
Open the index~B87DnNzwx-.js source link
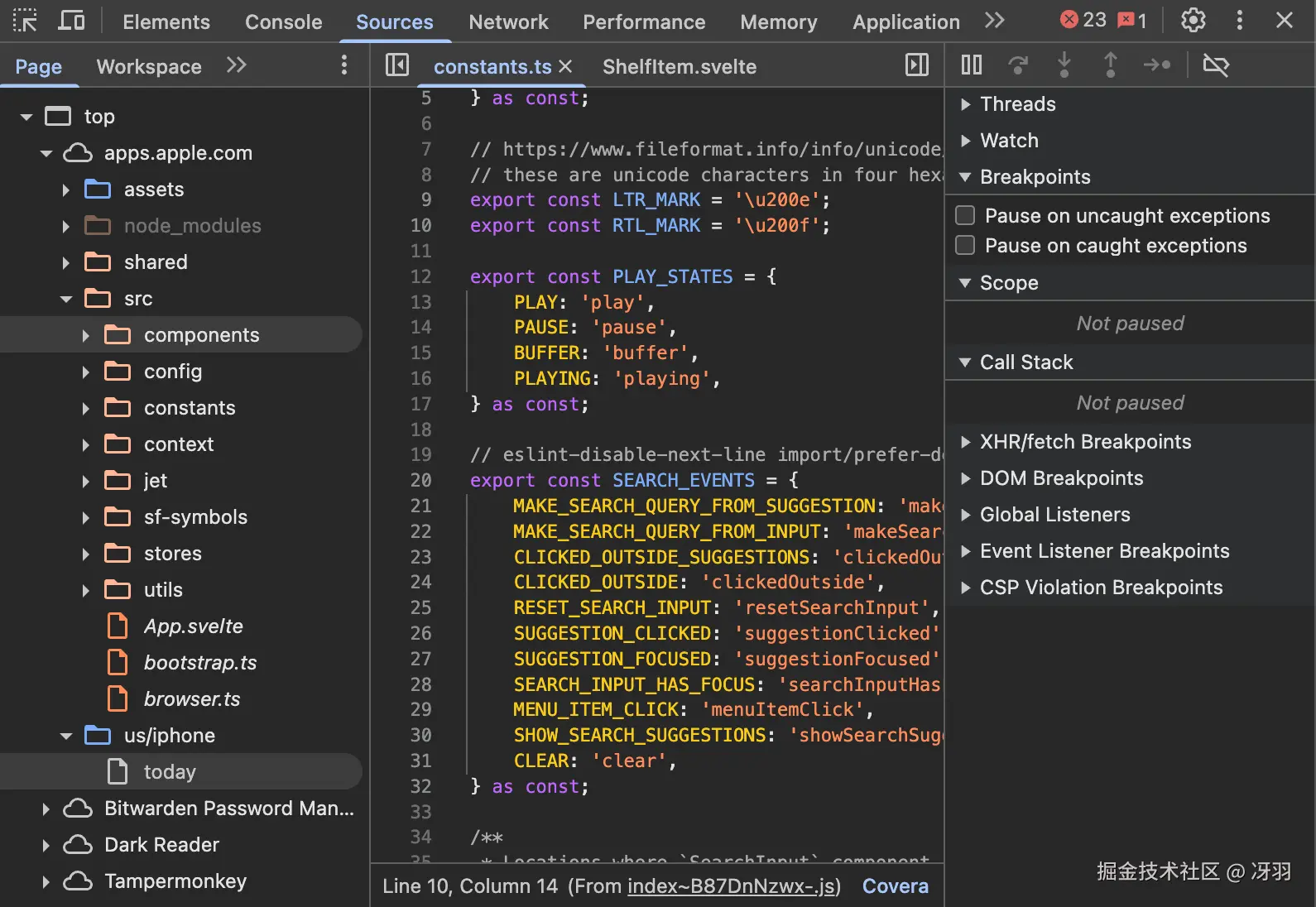pos(731,886)
